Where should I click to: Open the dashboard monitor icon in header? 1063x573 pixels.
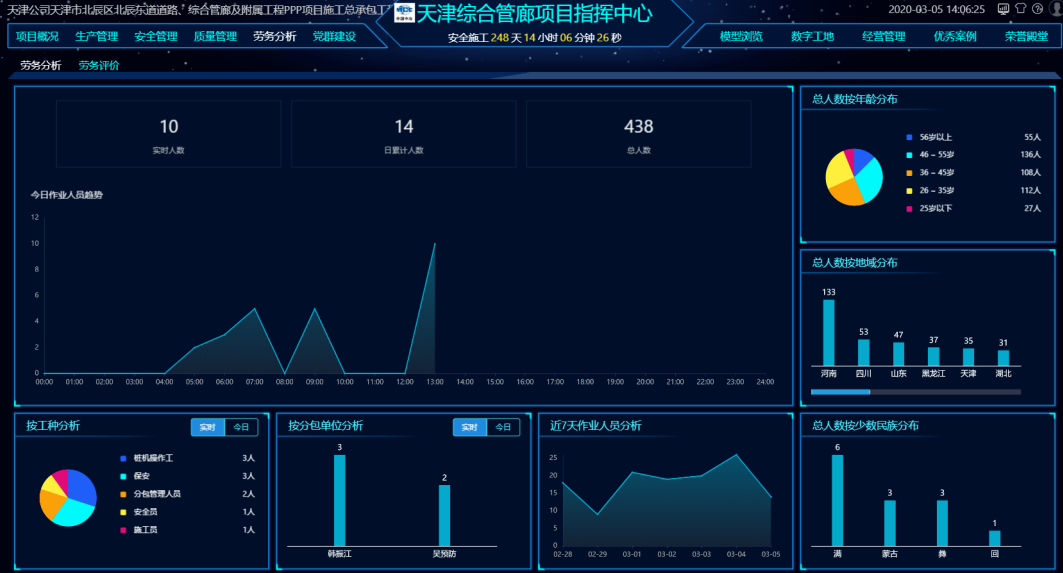coord(1003,9)
